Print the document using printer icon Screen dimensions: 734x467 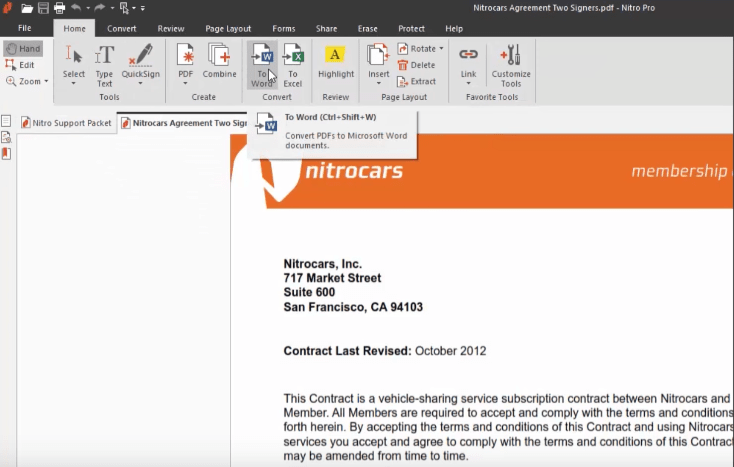[59, 8]
